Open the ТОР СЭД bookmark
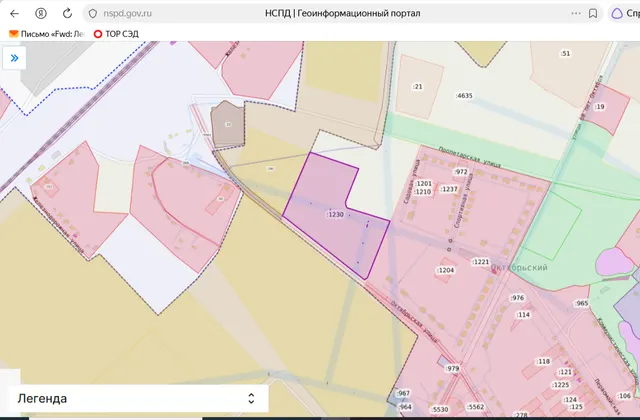Image resolution: width=640 pixels, height=420 pixels. (116, 34)
